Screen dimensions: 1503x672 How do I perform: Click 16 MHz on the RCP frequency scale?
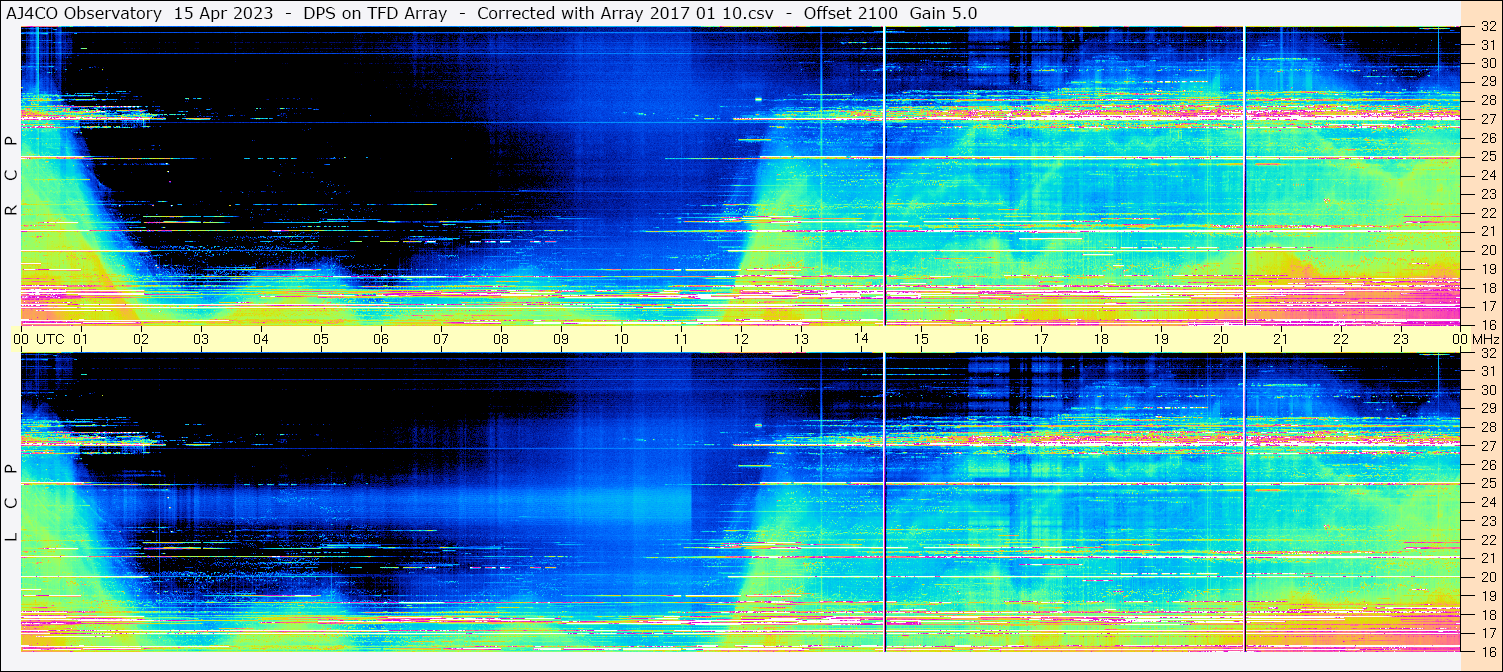(1488, 324)
